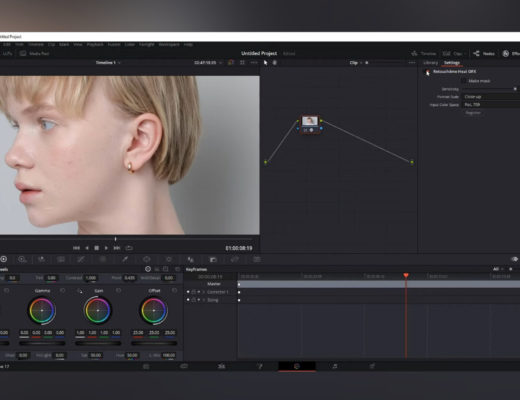
Task: Click the Gamma color wheel center
Action: [42, 310]
